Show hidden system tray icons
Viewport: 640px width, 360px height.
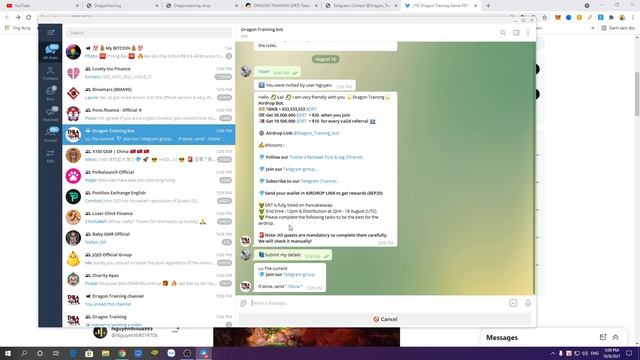click(553, 353)
